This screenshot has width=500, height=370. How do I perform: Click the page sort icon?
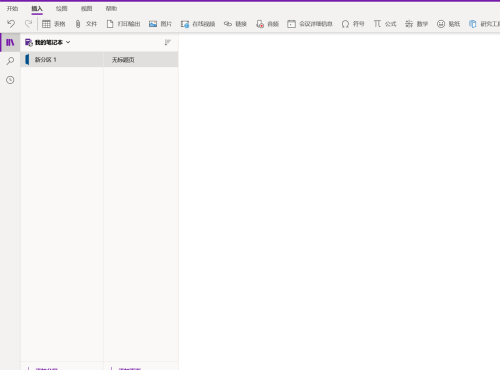pos(168,42)
